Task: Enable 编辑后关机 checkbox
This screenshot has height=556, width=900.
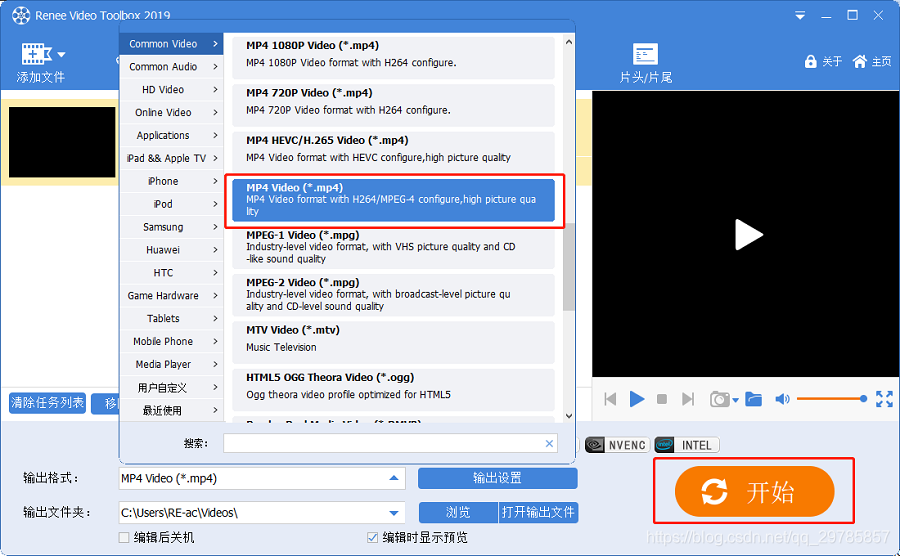Action: 124,537
